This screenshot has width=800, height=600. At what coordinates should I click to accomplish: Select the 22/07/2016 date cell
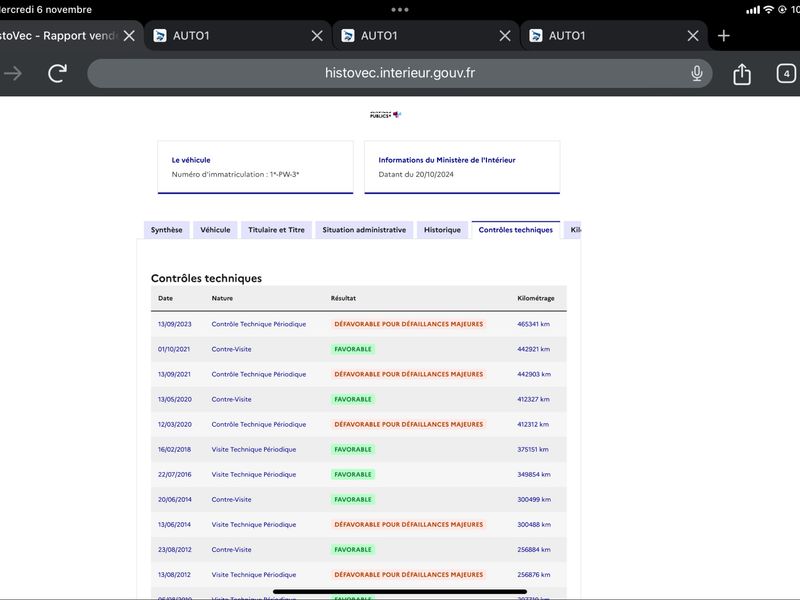[174, 474]
